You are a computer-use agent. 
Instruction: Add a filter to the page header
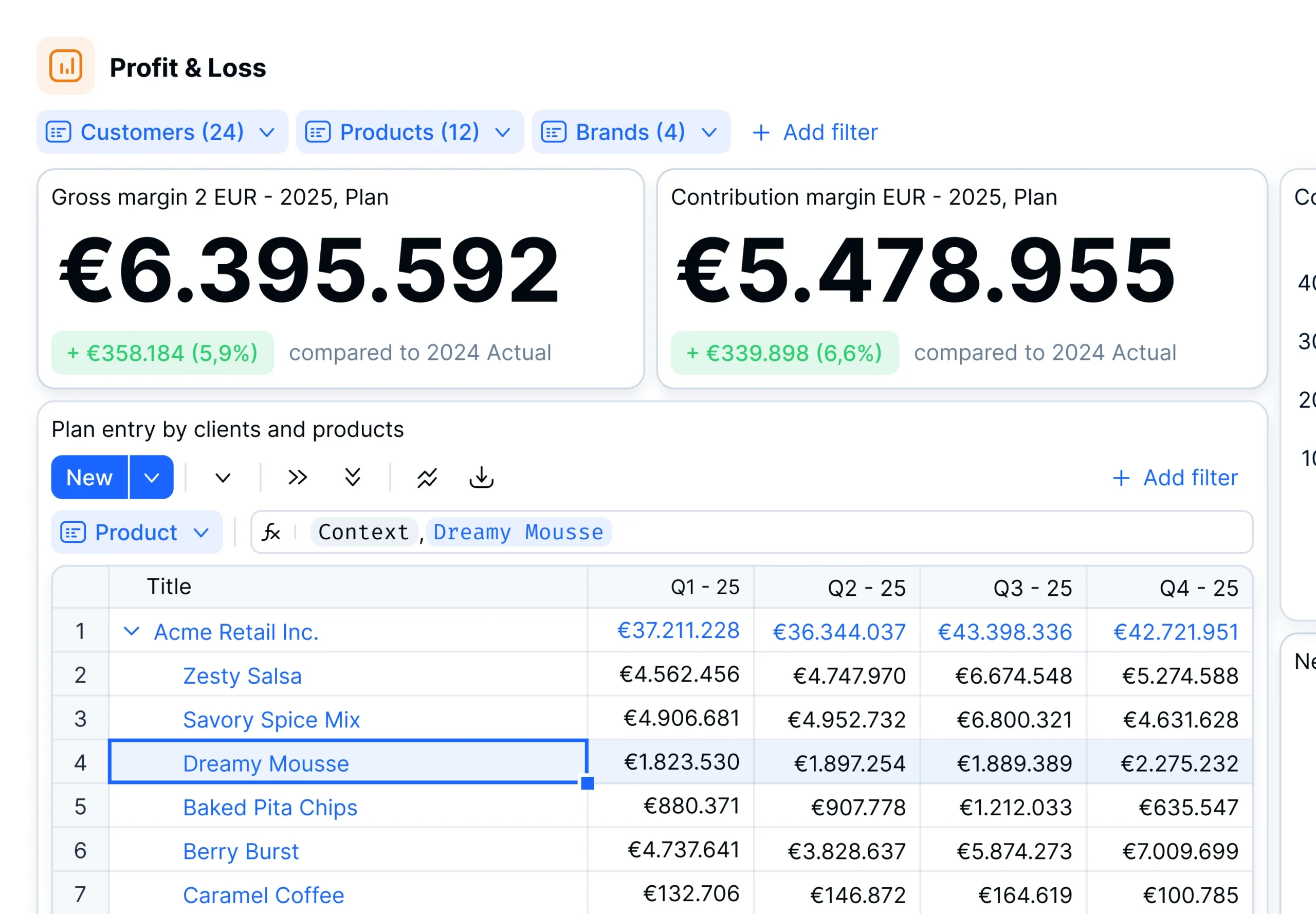[814, 132]
